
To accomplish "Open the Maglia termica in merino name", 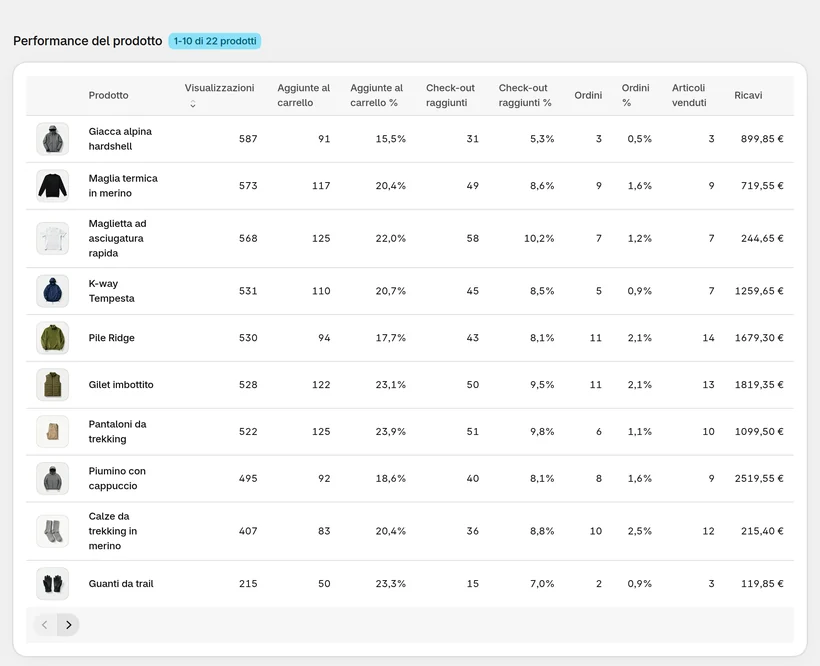I will pos(123,186).
